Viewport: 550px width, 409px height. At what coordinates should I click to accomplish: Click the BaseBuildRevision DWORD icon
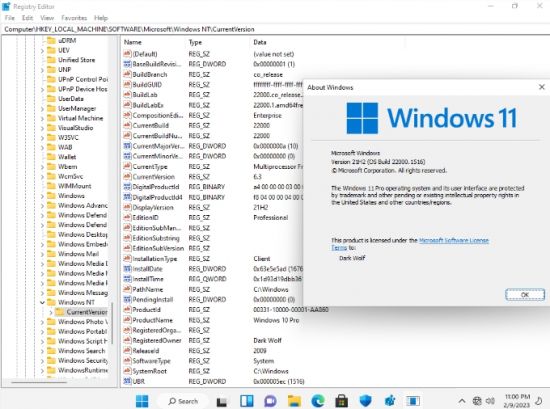click(x=127, y=64)
